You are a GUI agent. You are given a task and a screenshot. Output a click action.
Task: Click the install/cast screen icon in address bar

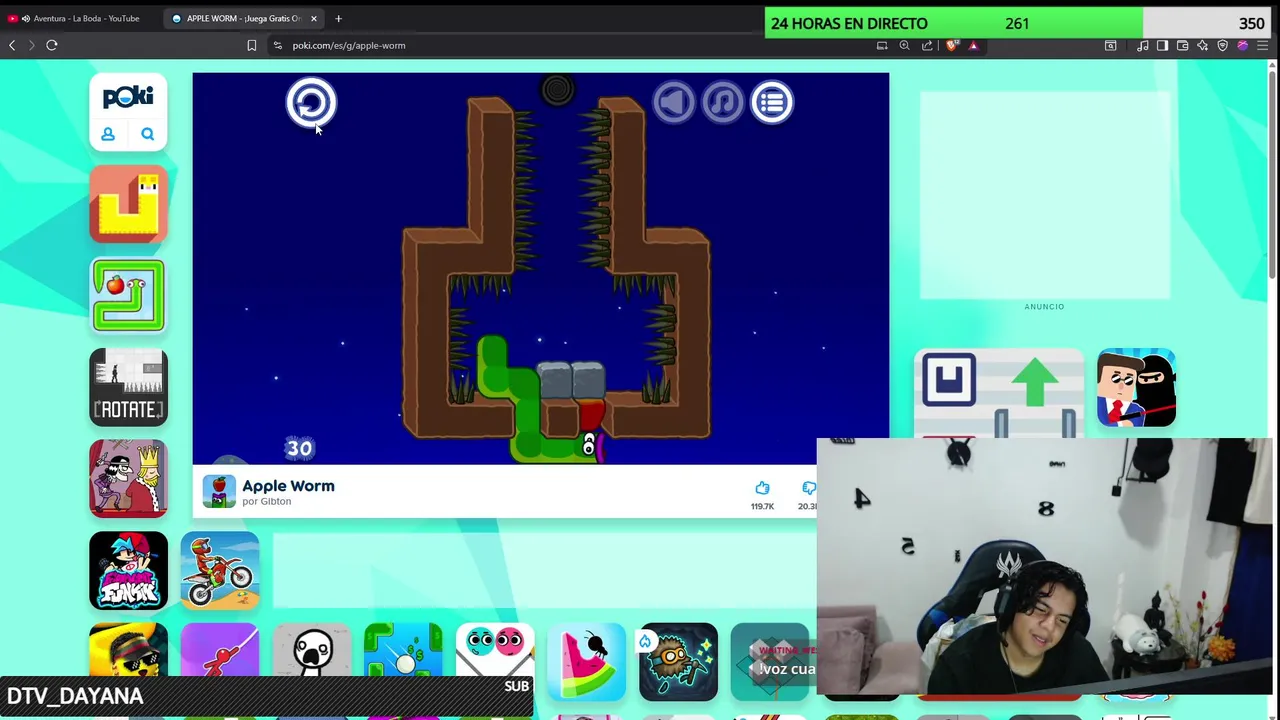click(x=882, y=45)
